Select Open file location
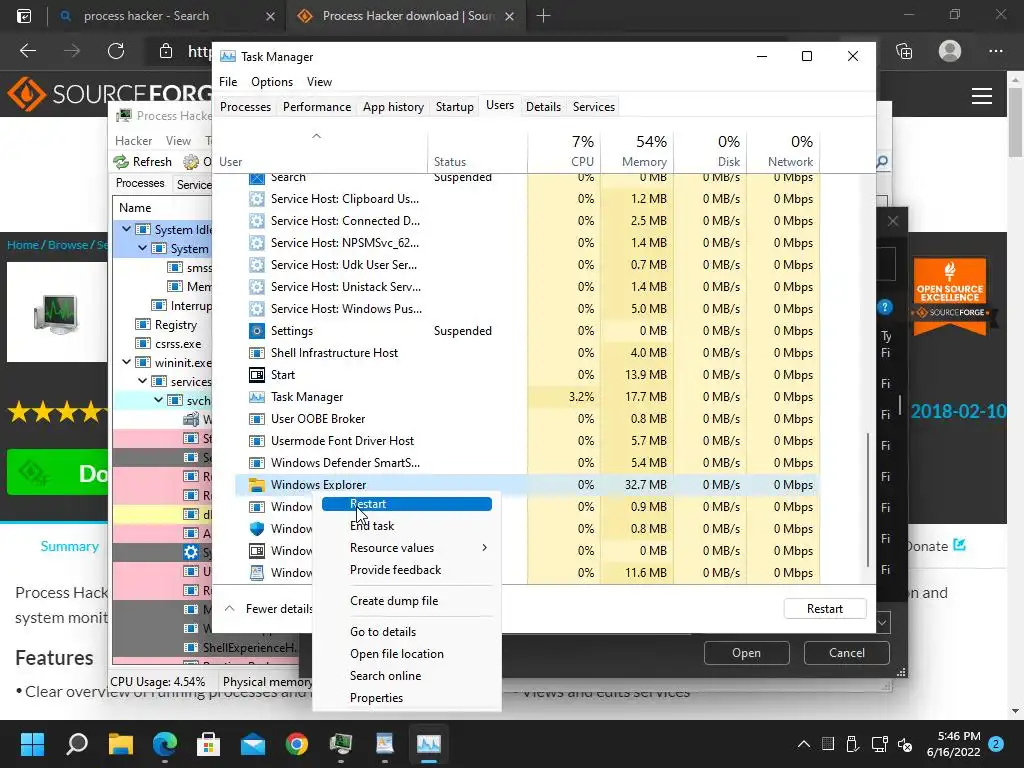Screen dimensions: 1024x768 [396, 654]
